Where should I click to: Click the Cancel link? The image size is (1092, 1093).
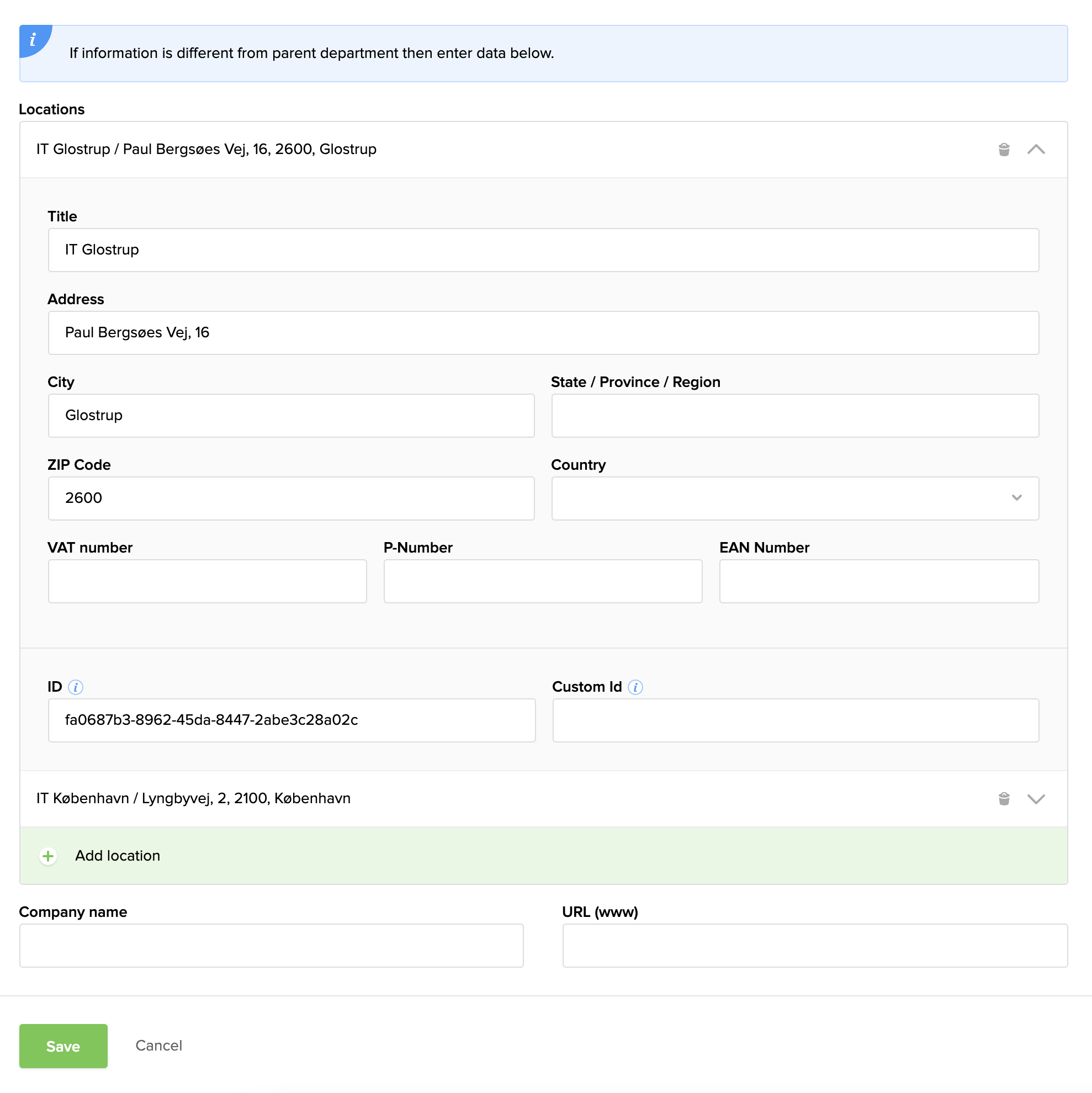pos(158,1045)
